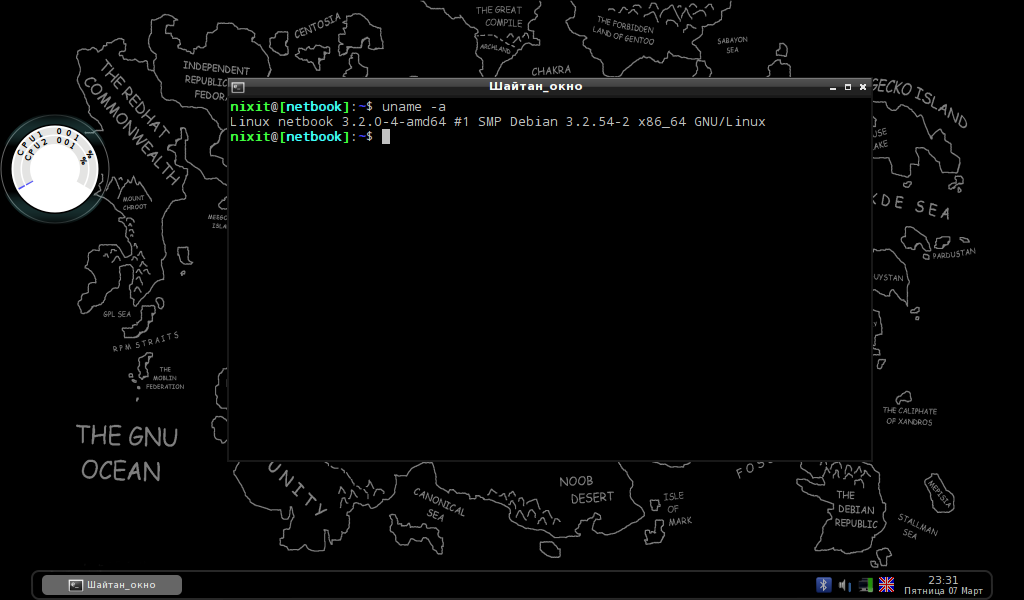Minimize the Шайтан_окно terminal window
Viewport: 1024px width, 600px height.
pos(833,87)
